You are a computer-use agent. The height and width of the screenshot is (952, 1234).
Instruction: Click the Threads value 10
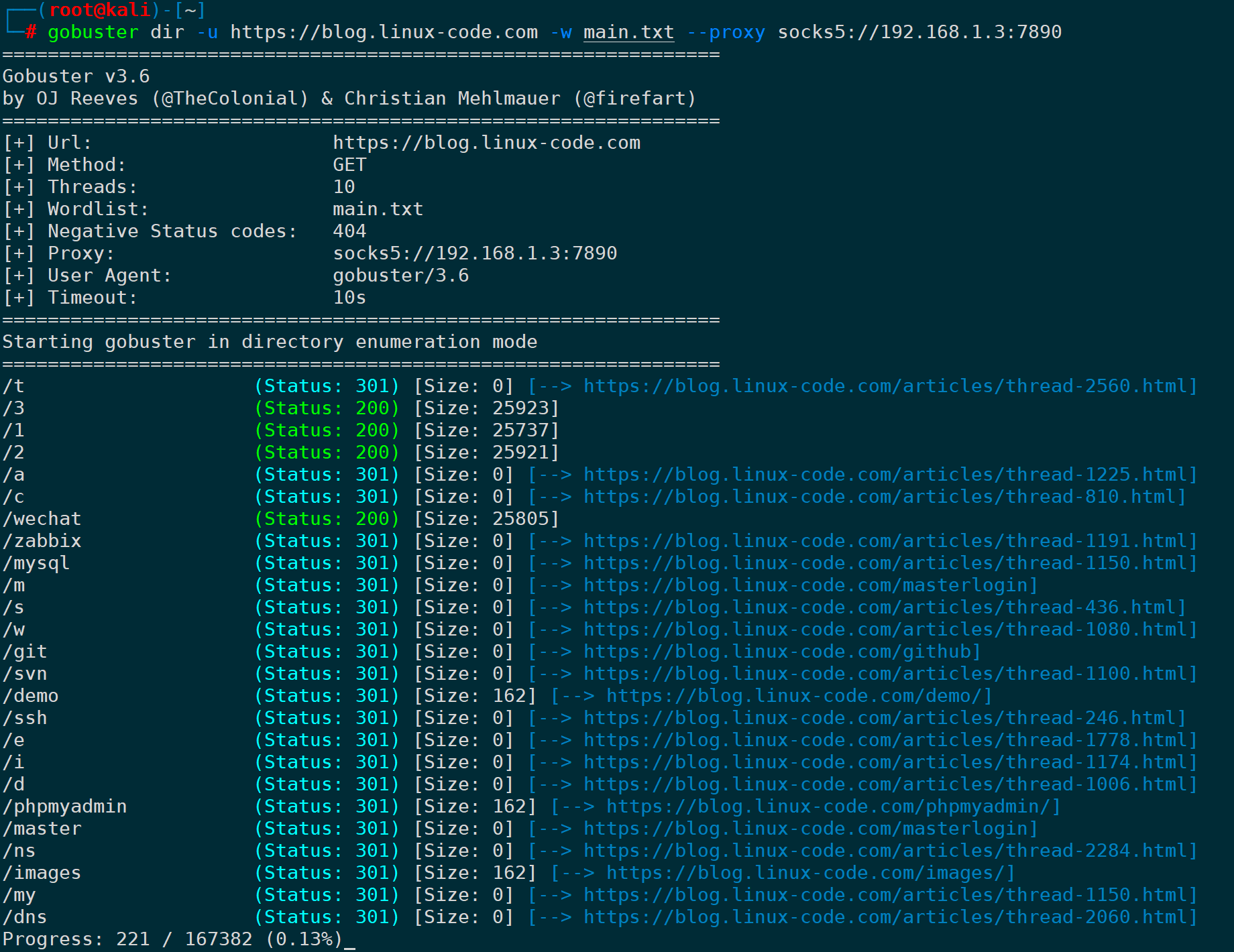tap(344, 187)
